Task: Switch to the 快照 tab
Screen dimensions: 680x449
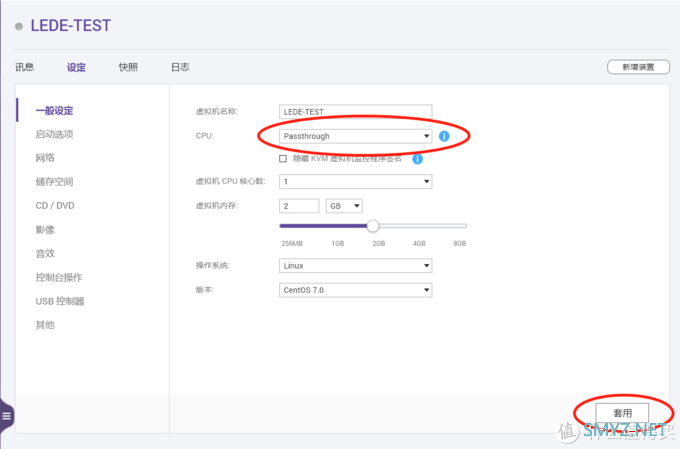Action: tap(128, 67)
